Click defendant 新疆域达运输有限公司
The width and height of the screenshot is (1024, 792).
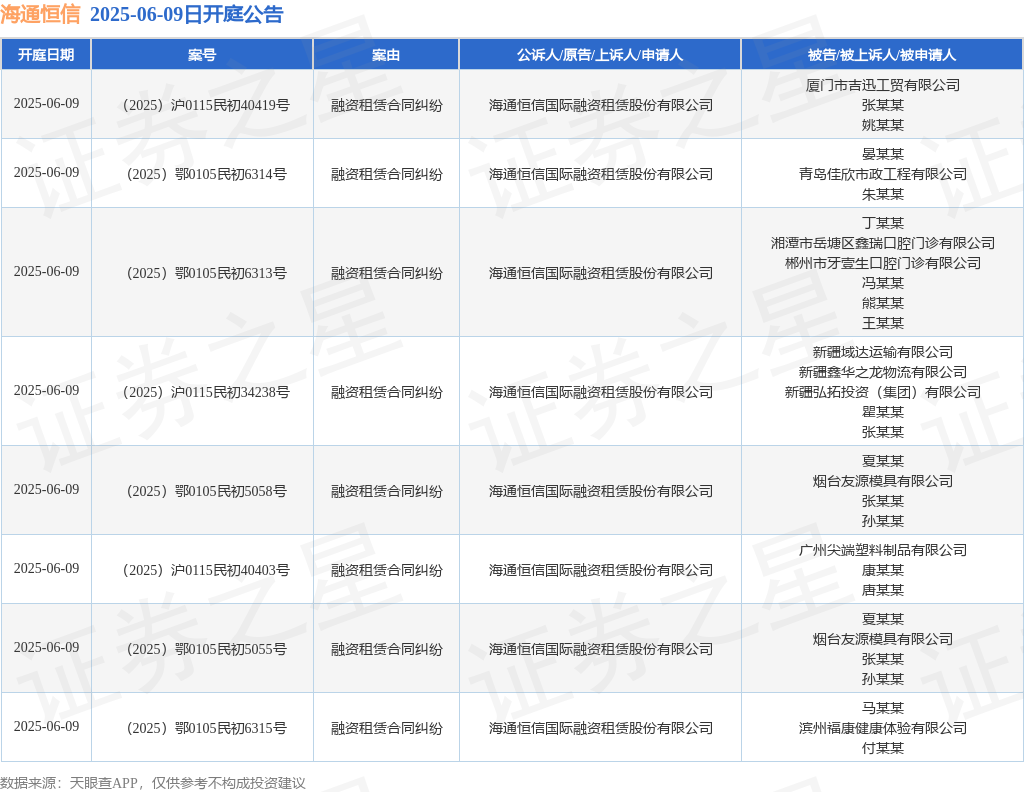883,353
